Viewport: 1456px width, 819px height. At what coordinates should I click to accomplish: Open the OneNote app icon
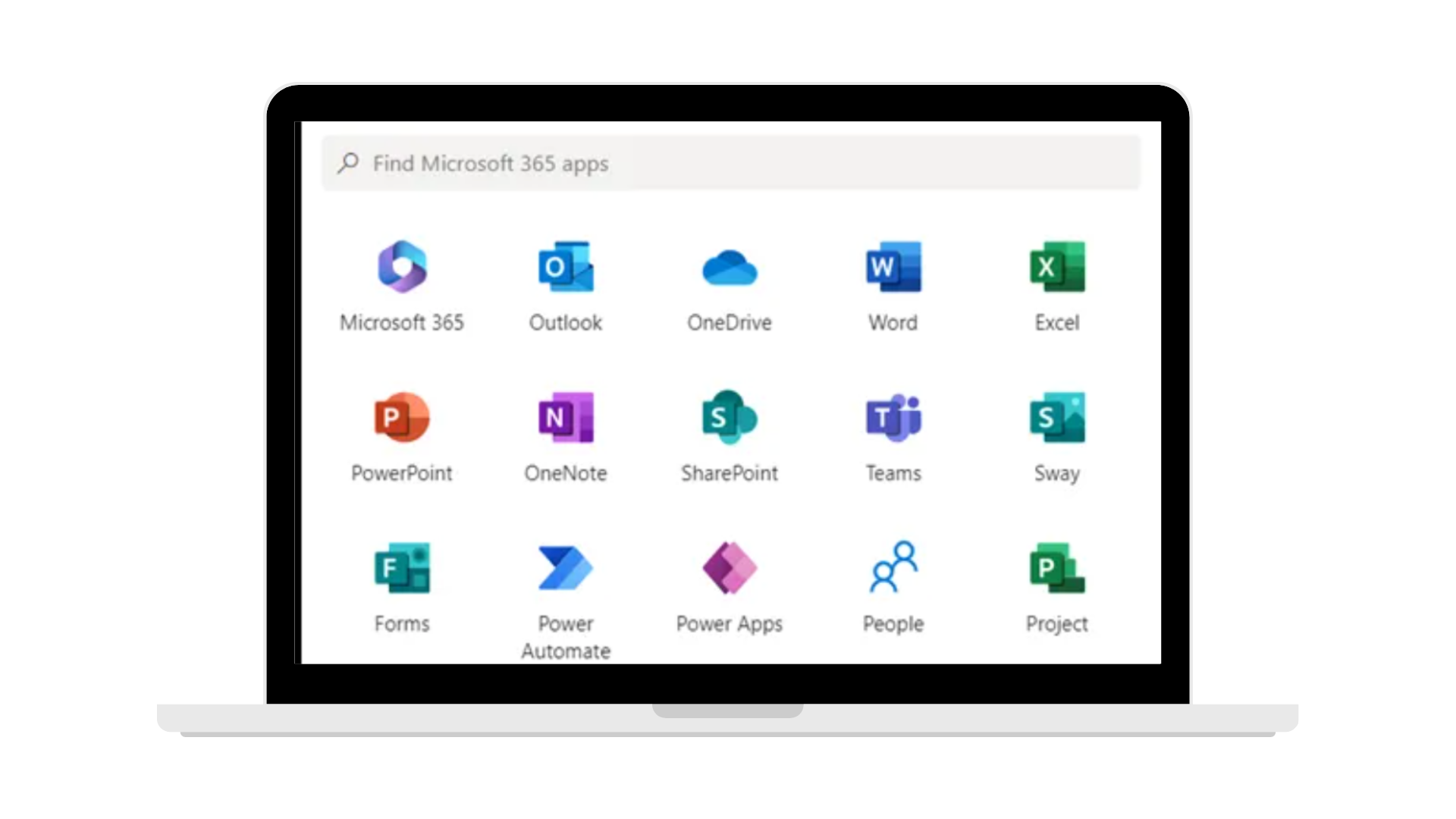click(x=566, y=417)
